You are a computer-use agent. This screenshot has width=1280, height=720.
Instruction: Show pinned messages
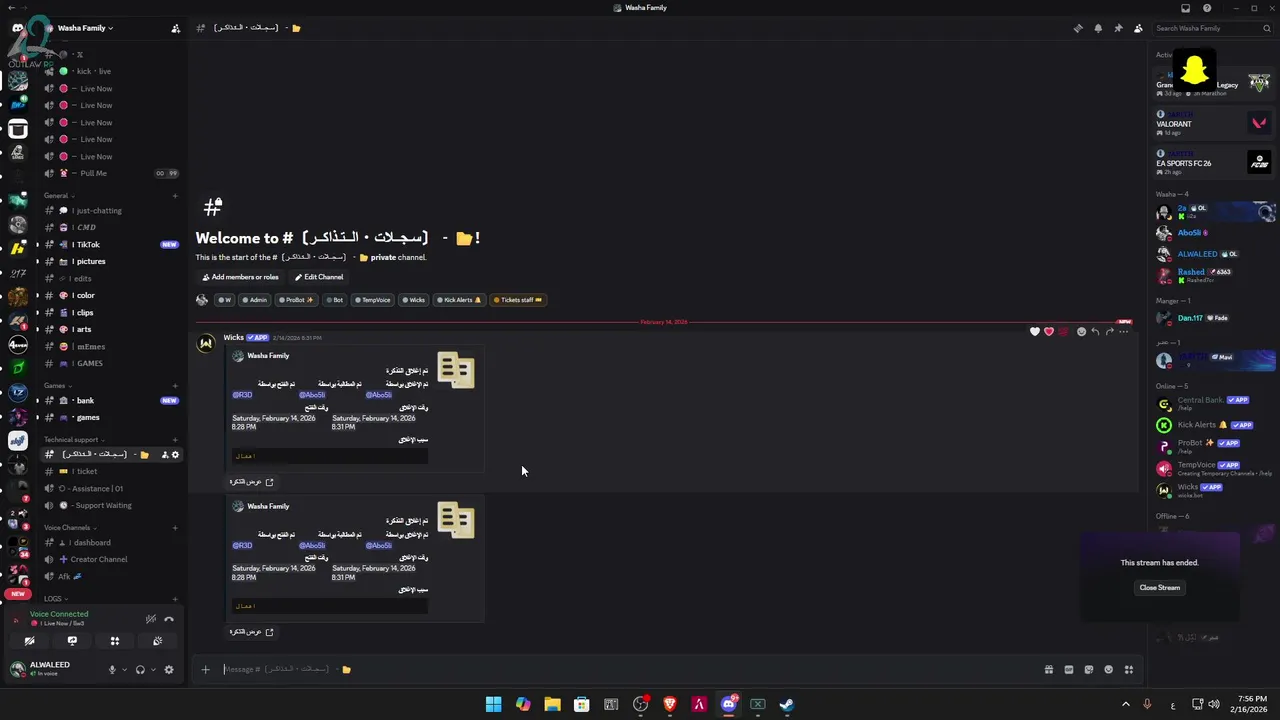tap(1118, 28)
